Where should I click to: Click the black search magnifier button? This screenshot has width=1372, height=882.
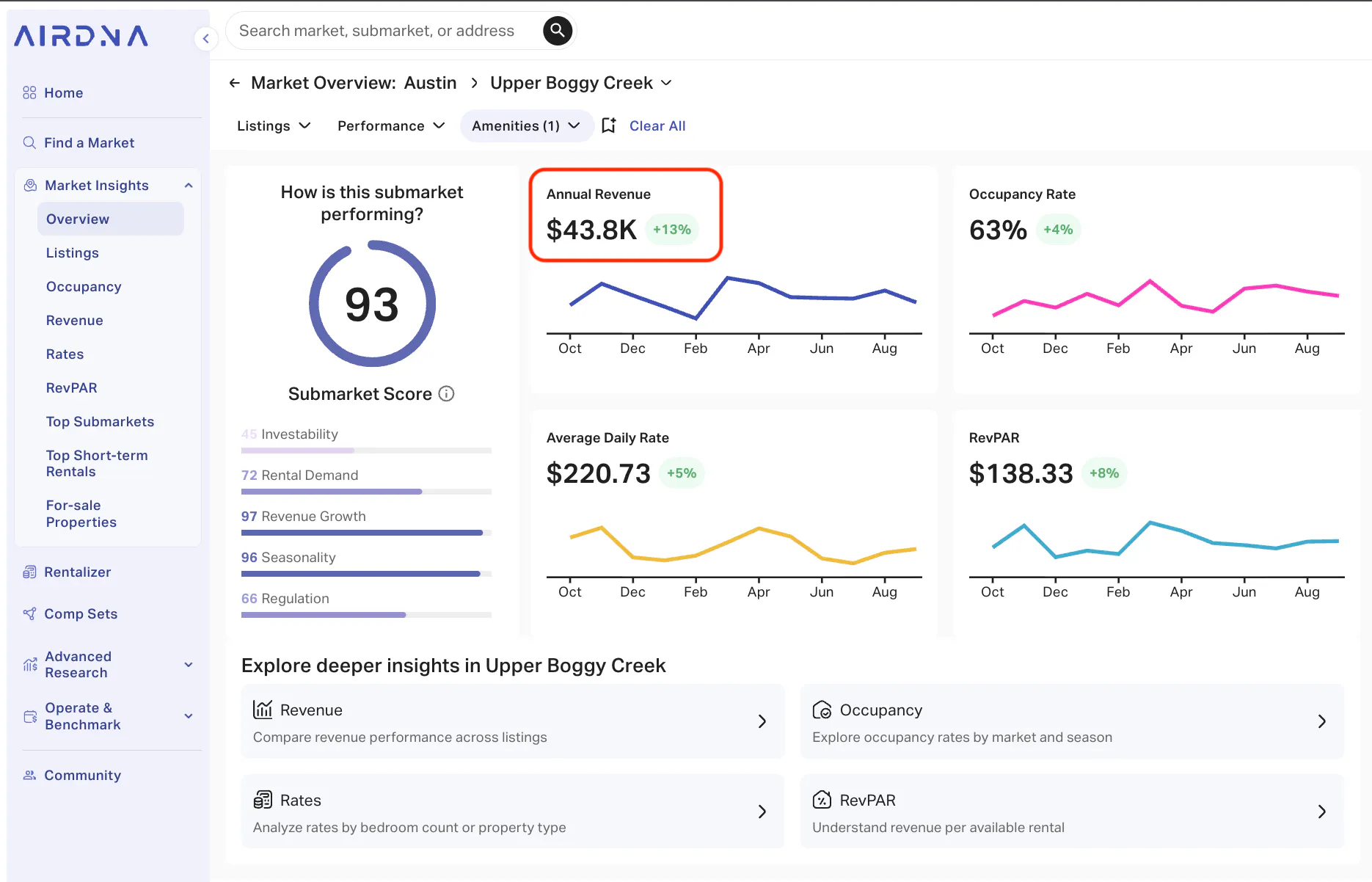tap(558, 31)
